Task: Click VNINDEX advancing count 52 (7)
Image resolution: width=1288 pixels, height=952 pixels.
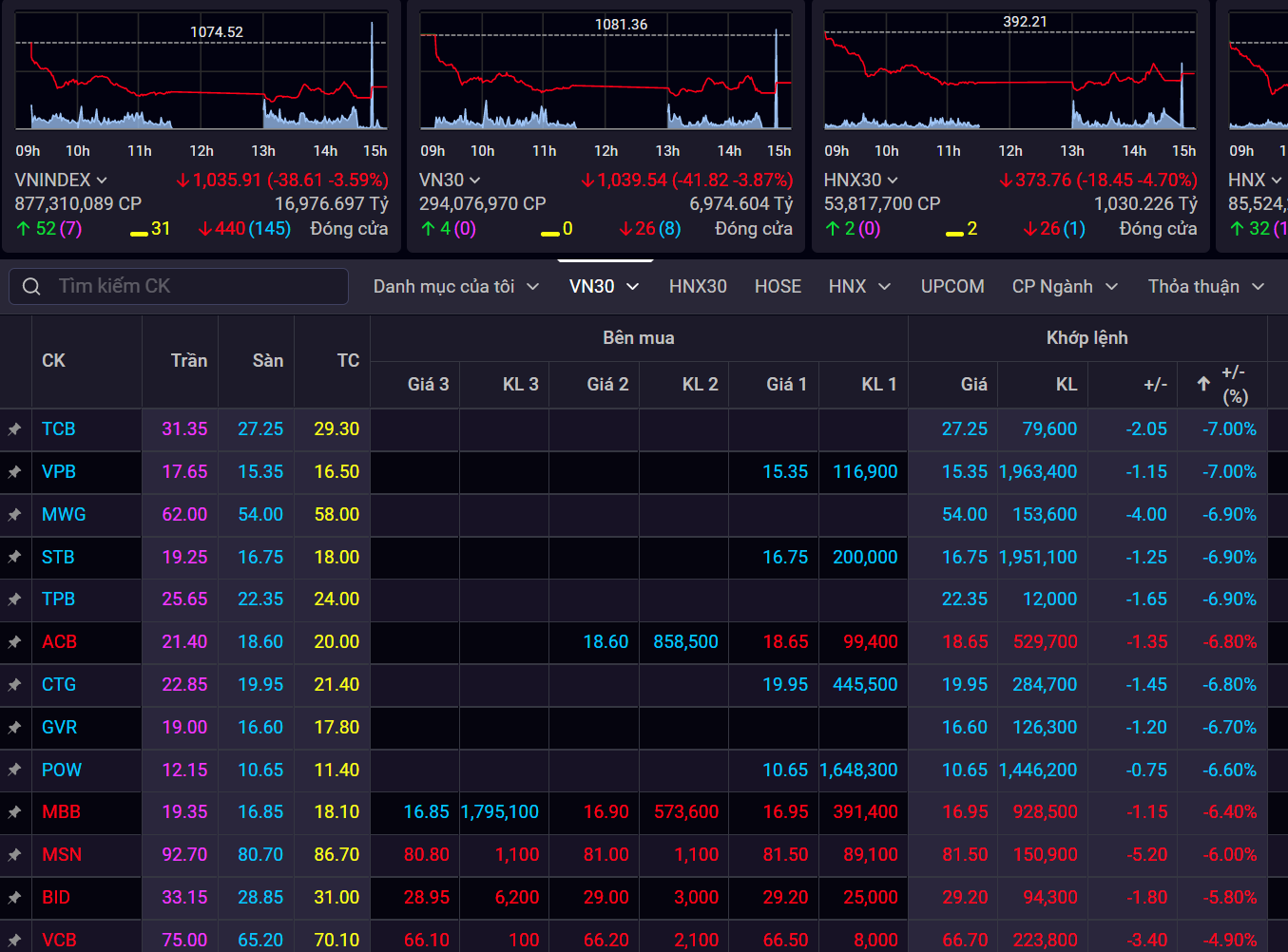Action: (49, 229)
